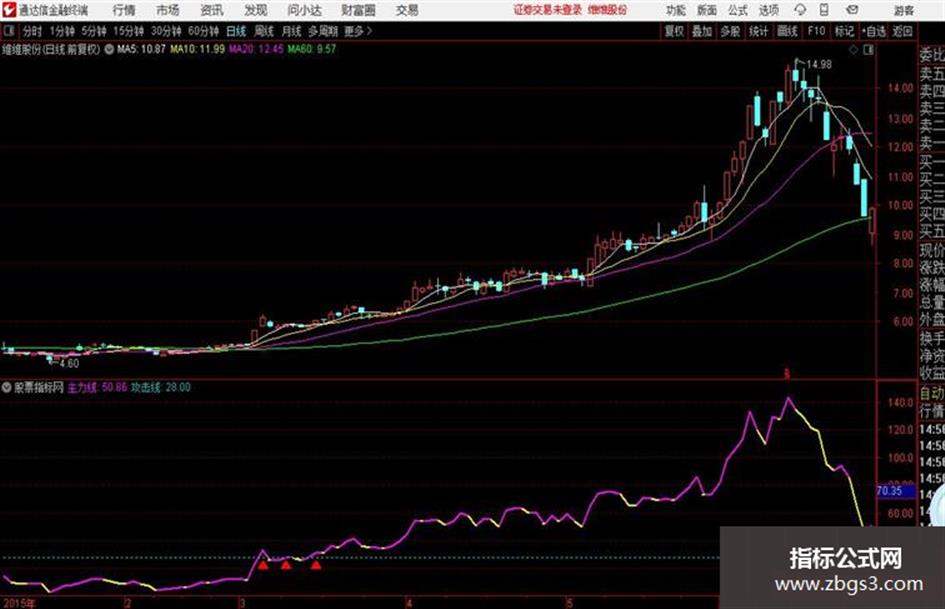Click the 通达信 app logo icon
945x609 pixels.
(x=9, y=10)
